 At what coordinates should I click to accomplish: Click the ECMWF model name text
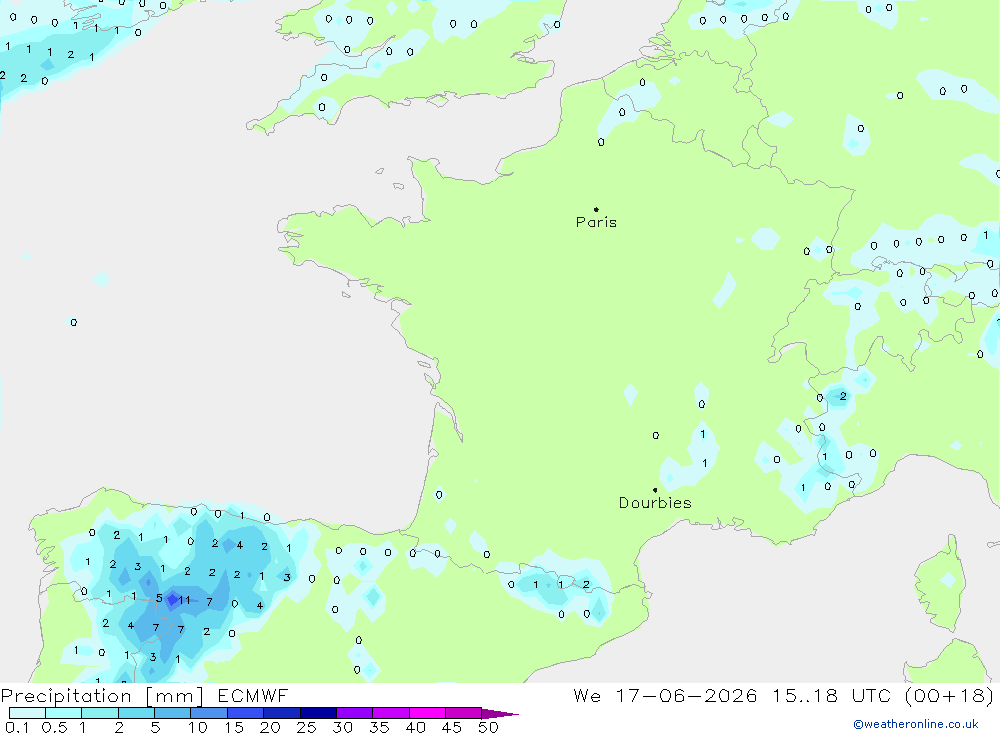pyautogui.click(x=253, y=695)
